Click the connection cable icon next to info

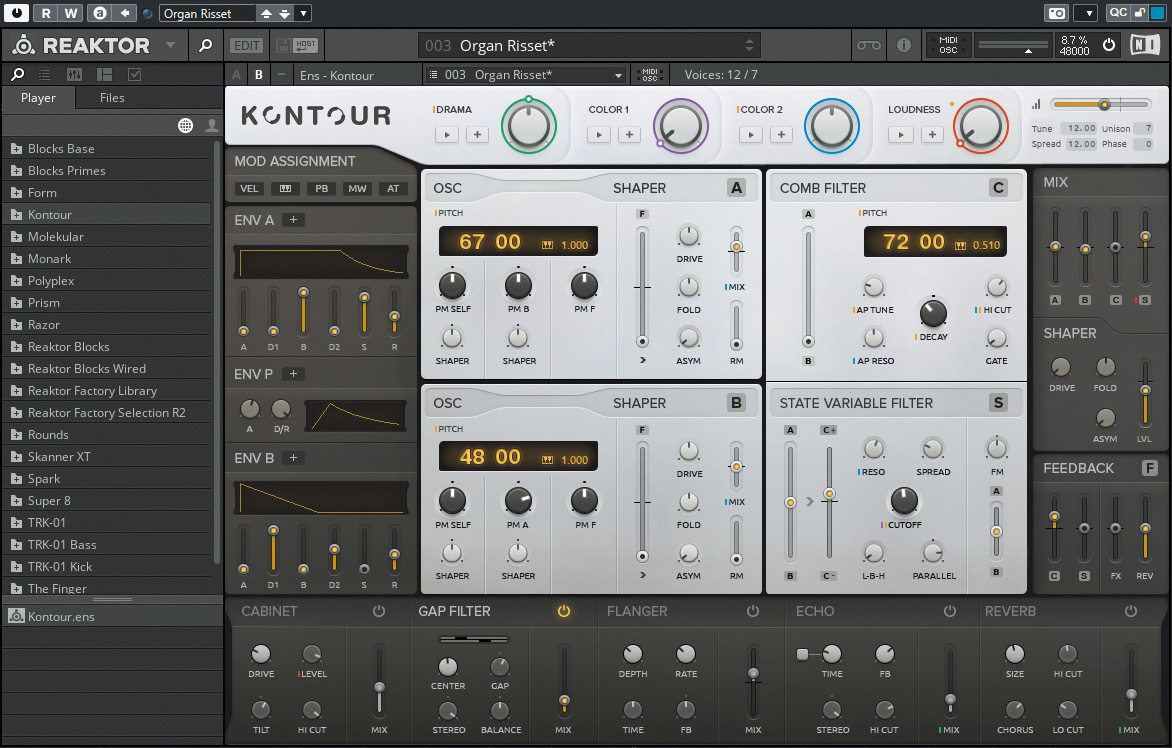869,46
